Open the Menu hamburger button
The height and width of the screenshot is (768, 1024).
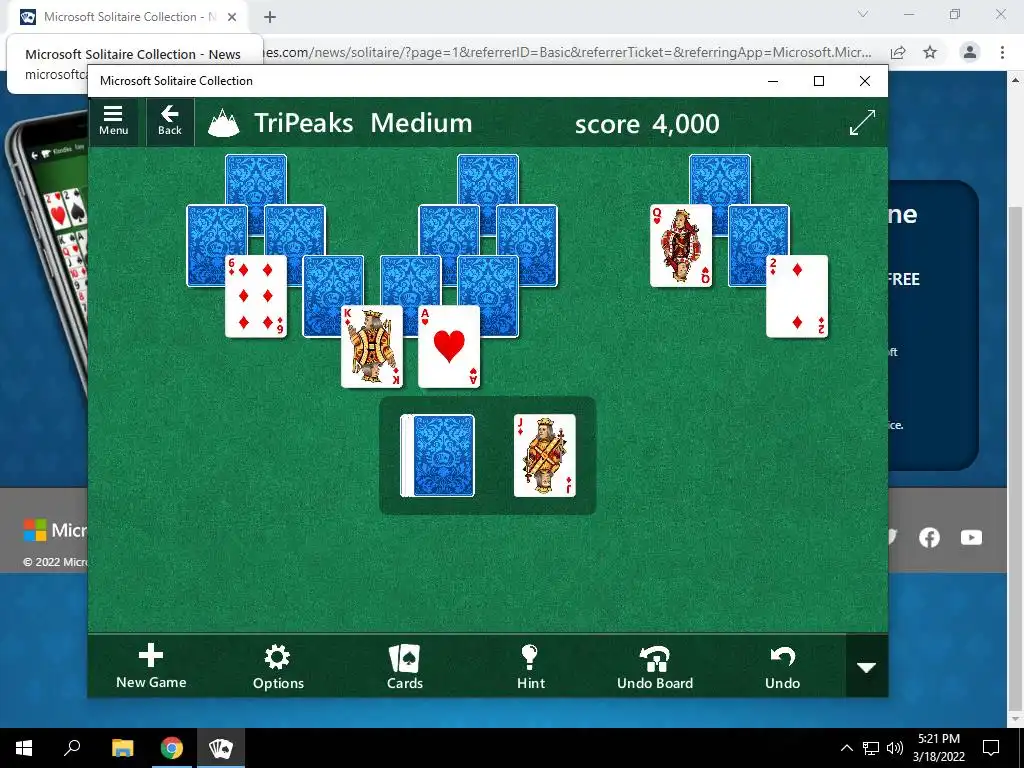[114, 121]
